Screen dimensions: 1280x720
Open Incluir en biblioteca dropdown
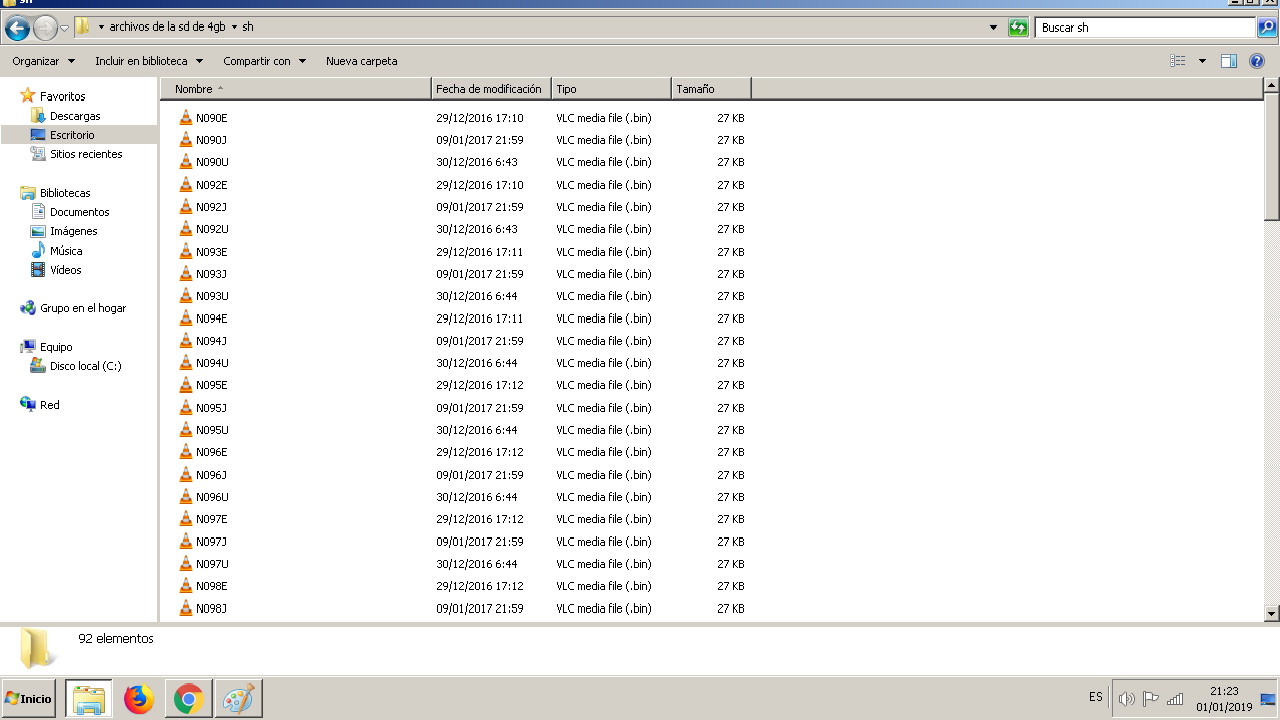pos(149,61)
